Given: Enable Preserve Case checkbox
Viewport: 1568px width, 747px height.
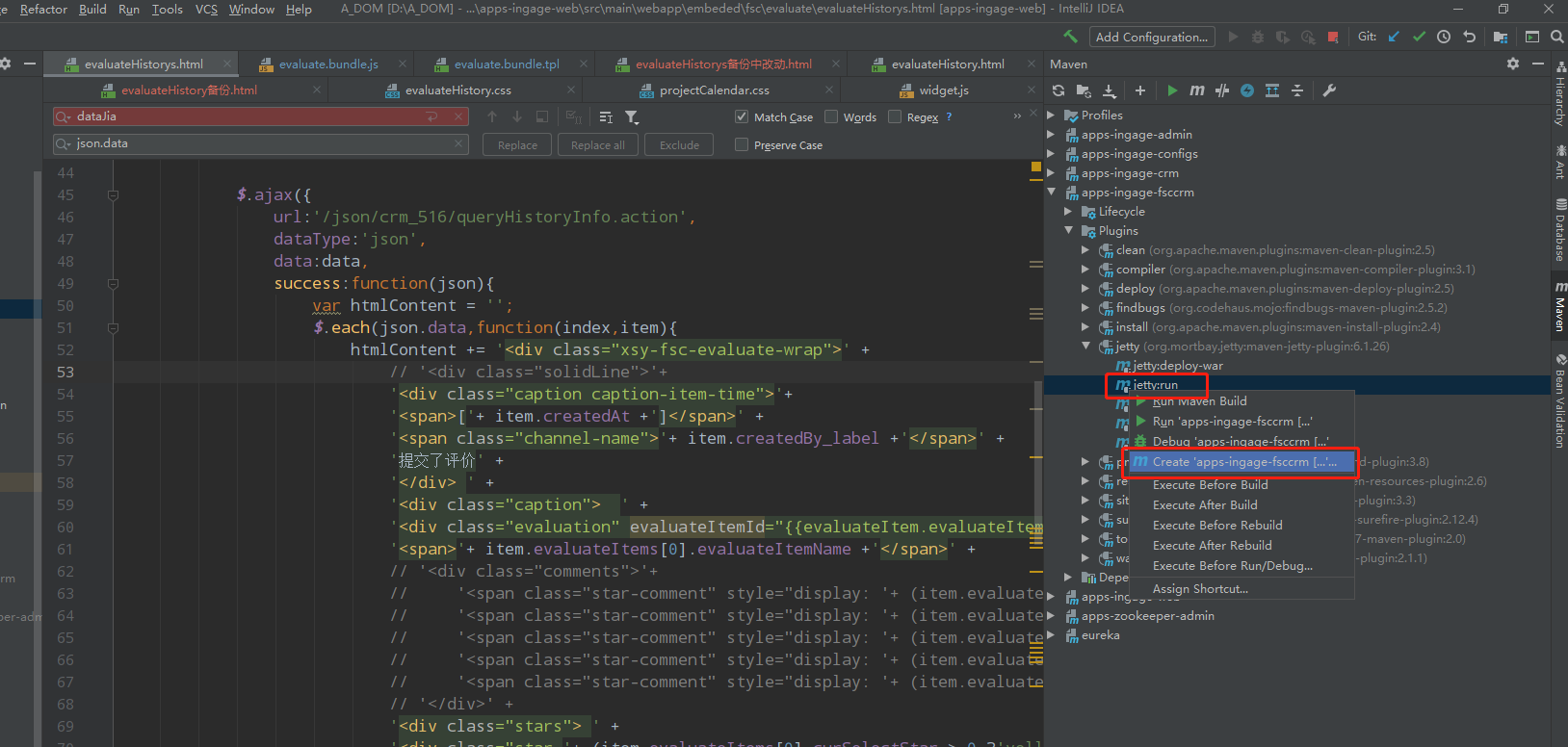Looking at the screenshot, I should [x=742, y=144].
